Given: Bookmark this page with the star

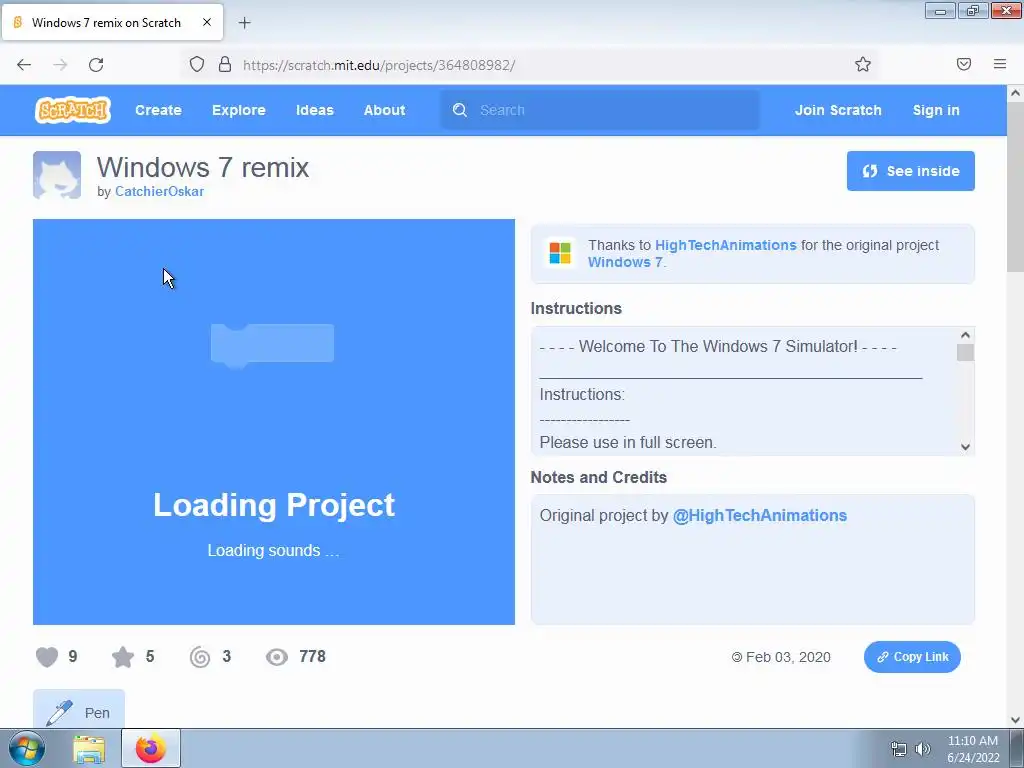Looking at the screenshot, I should coord(863,64).
